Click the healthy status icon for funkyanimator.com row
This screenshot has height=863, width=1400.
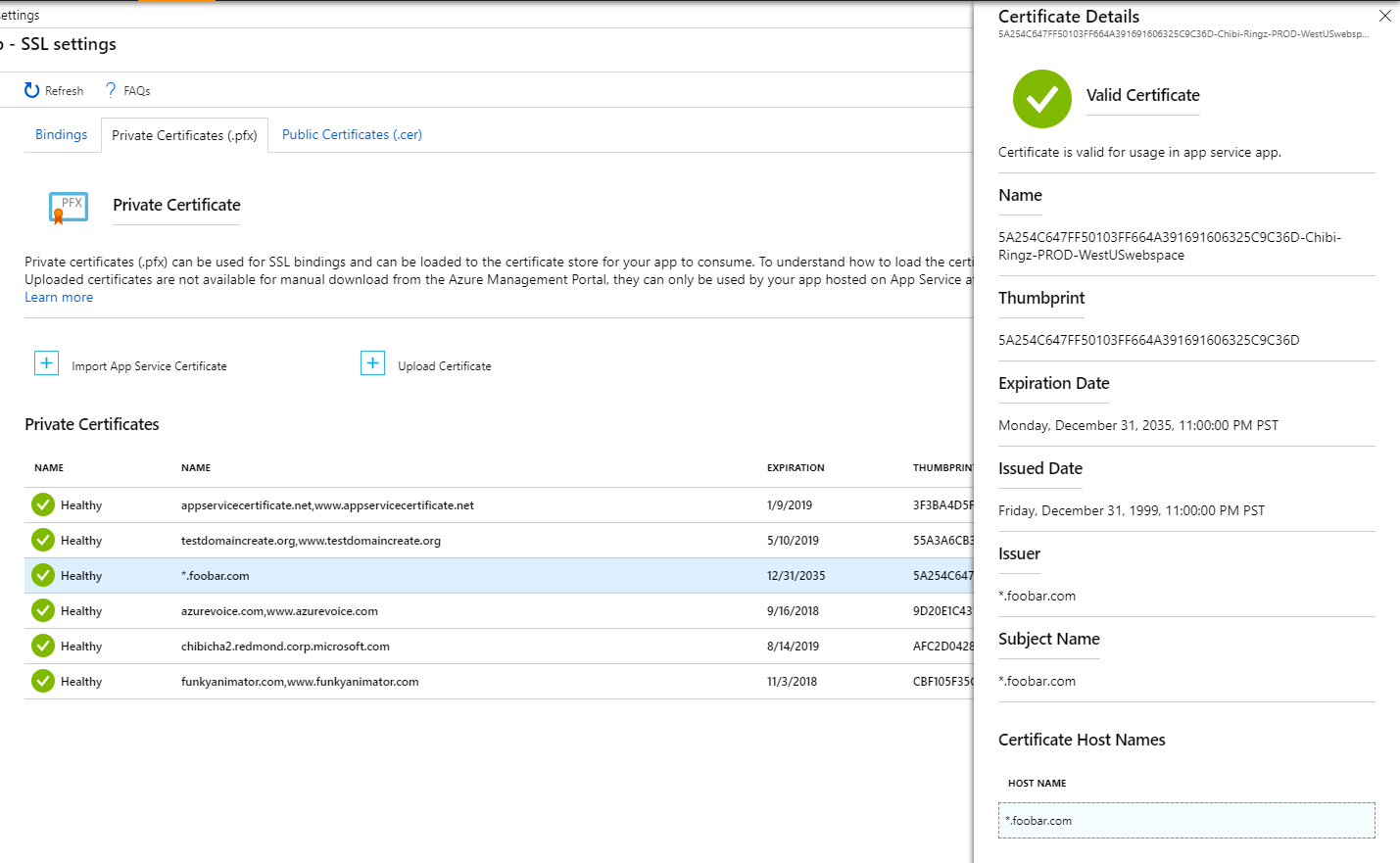pos(43,681)
